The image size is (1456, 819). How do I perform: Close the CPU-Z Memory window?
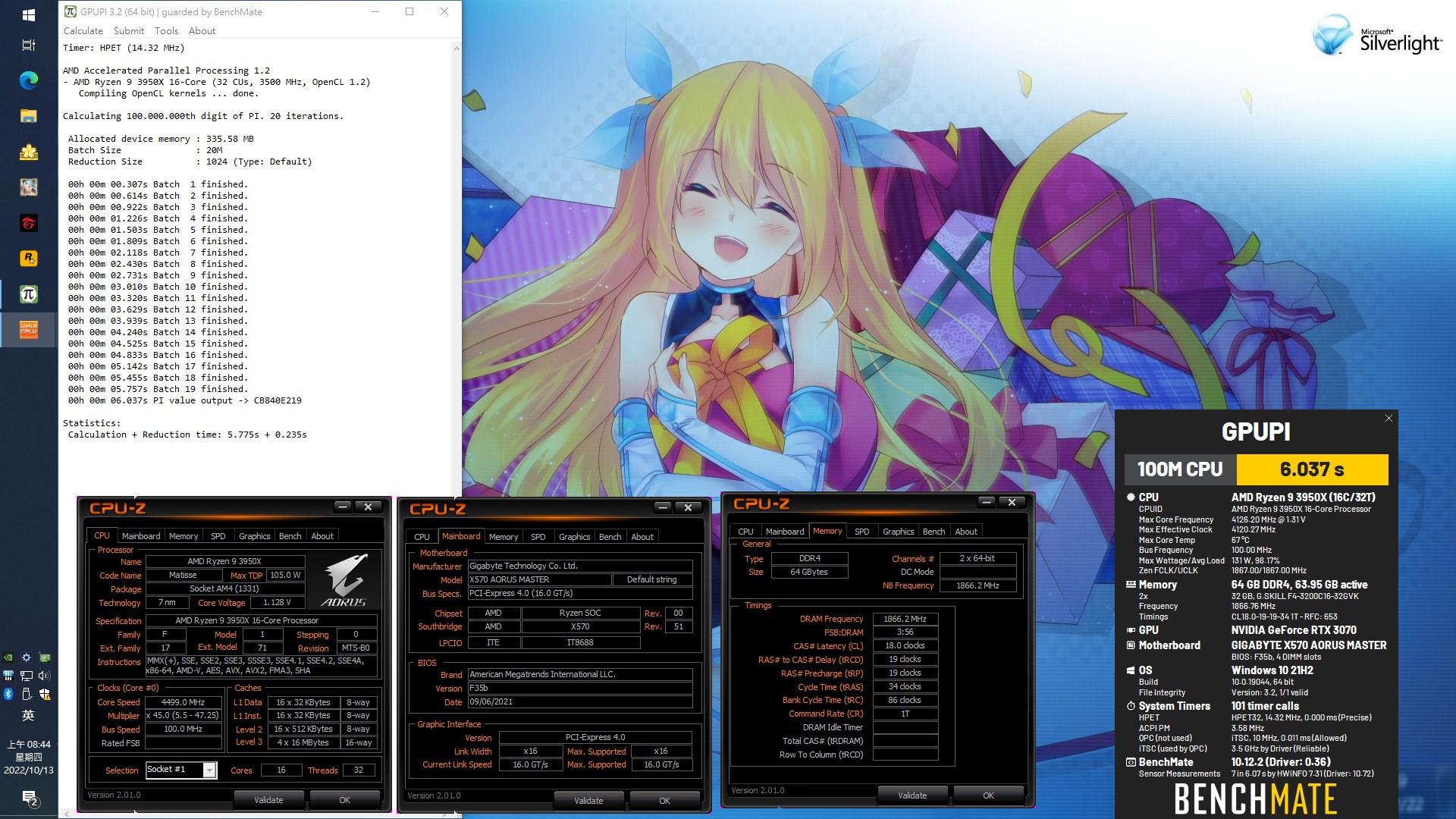click(1012, 502)
